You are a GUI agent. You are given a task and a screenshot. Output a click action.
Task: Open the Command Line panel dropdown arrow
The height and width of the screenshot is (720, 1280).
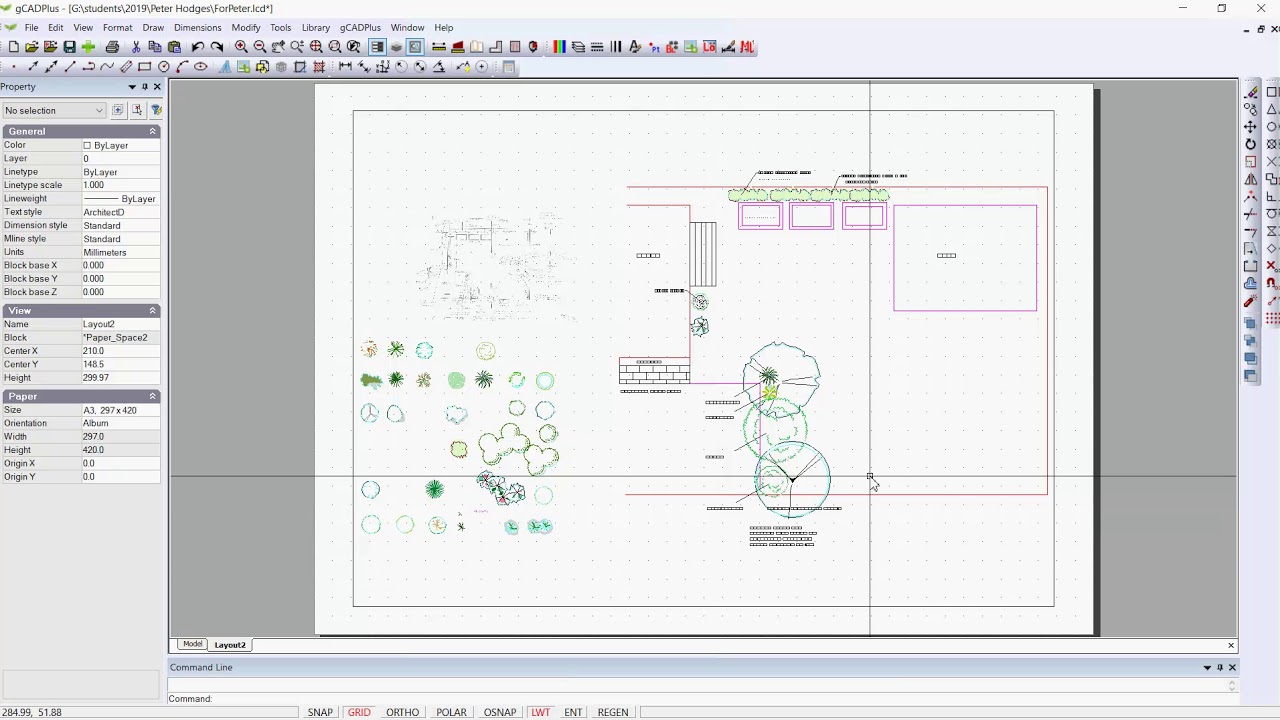[1207, 667]
